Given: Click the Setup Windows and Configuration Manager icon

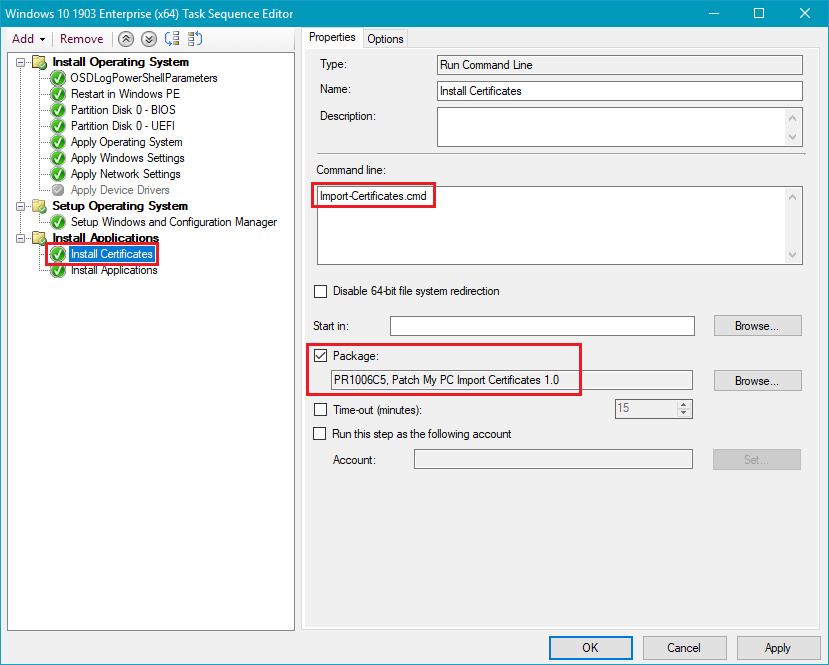Looking at the screenshot, I should click(58, 222).
